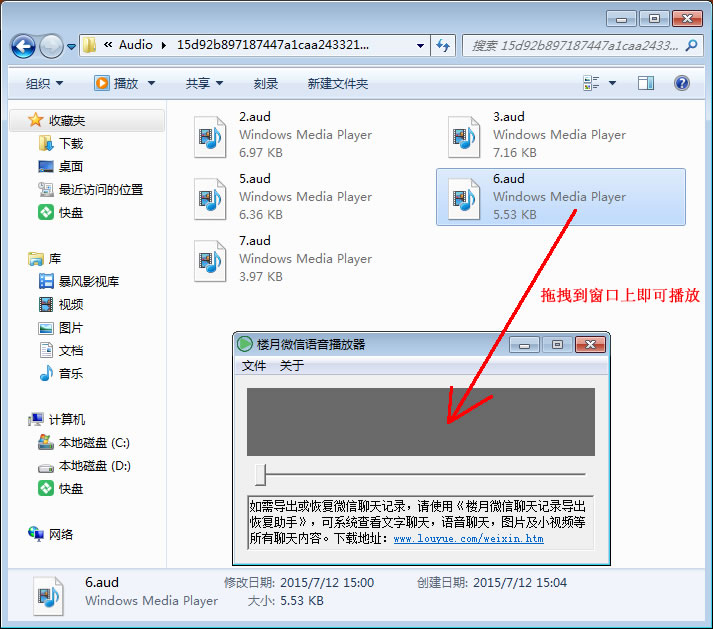Open 关于 menu in 楼月微信语音播放器
713x629 pixels.
291,366
